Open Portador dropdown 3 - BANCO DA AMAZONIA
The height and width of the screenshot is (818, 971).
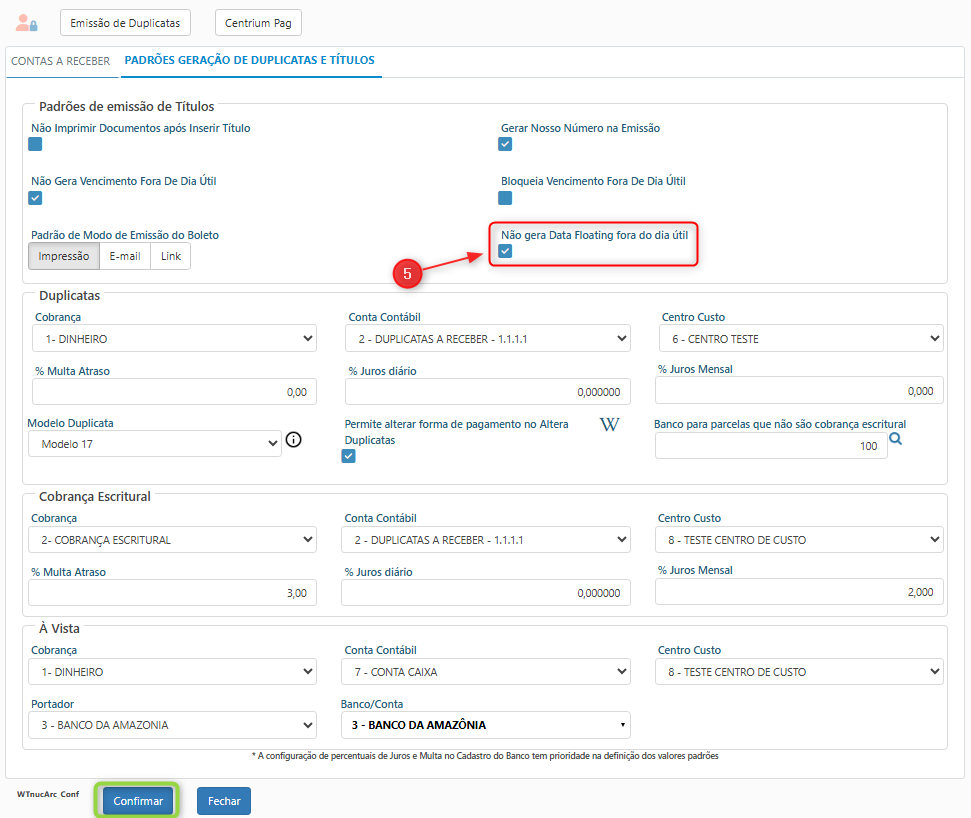pyautogui.click(x=173, y=725)
